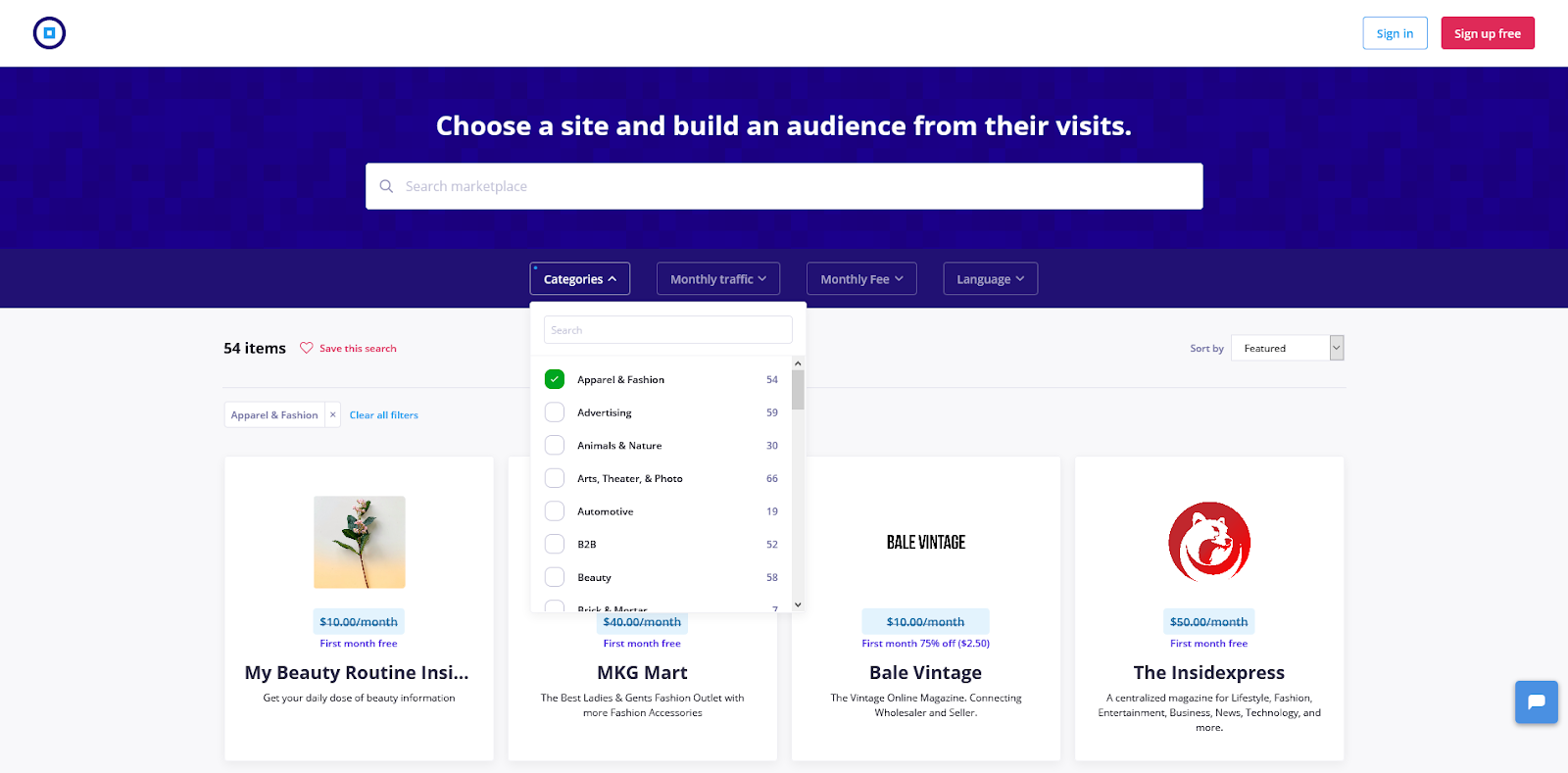The image size is (1568, 773).
Task: Expand the Monthly traffic filter dropdown
Action: pos(717,279)
